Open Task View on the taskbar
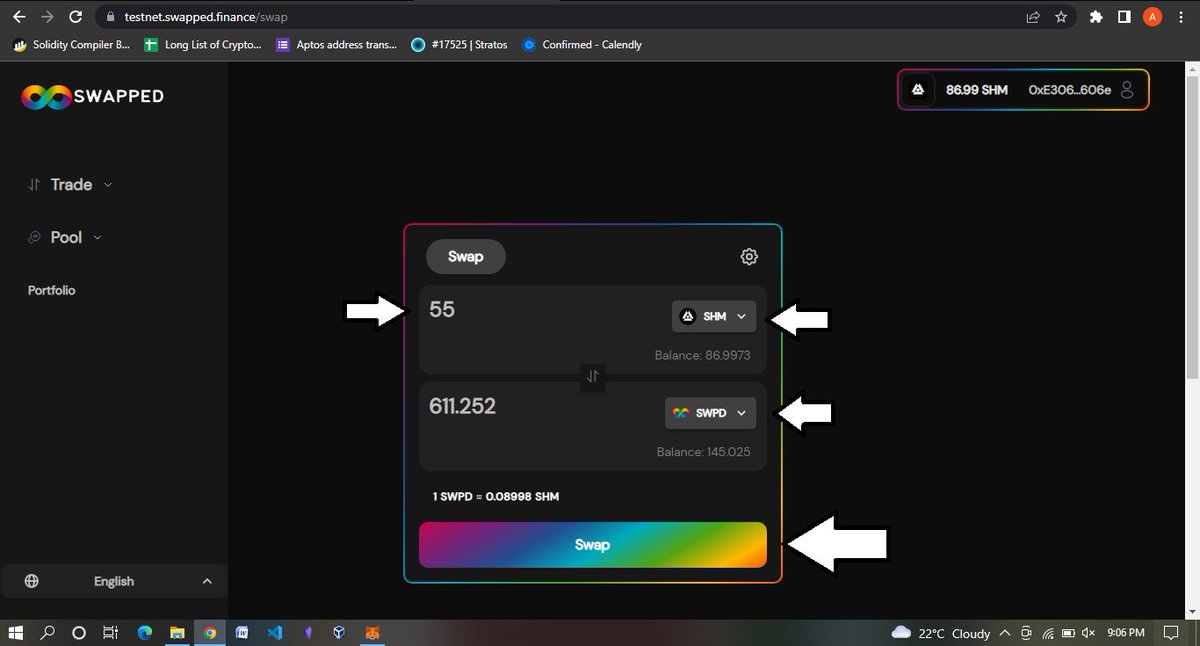This screenshot has height=646, width=1200. [112, 633]
